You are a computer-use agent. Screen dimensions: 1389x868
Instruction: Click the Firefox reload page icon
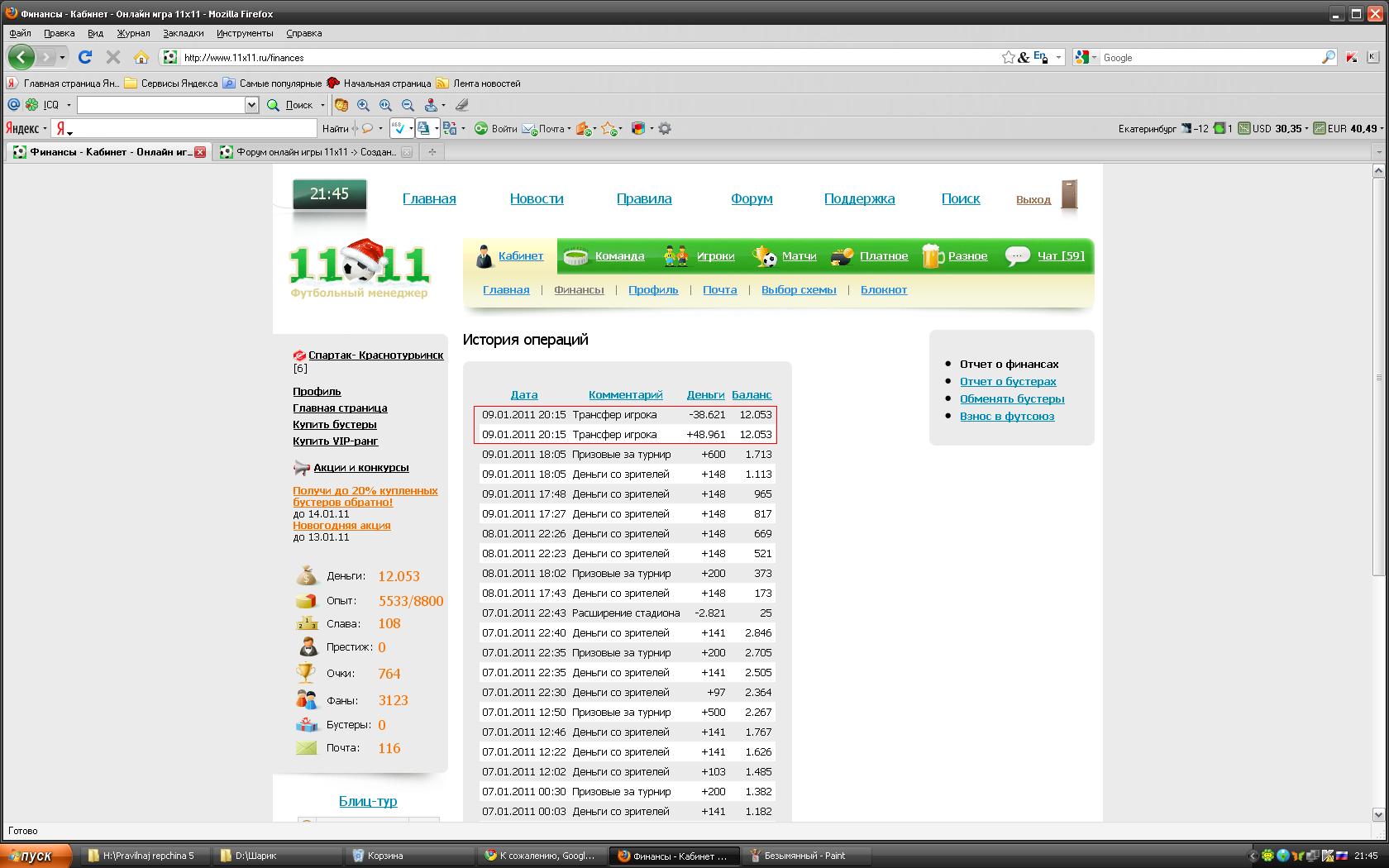[x=84, y=57]
